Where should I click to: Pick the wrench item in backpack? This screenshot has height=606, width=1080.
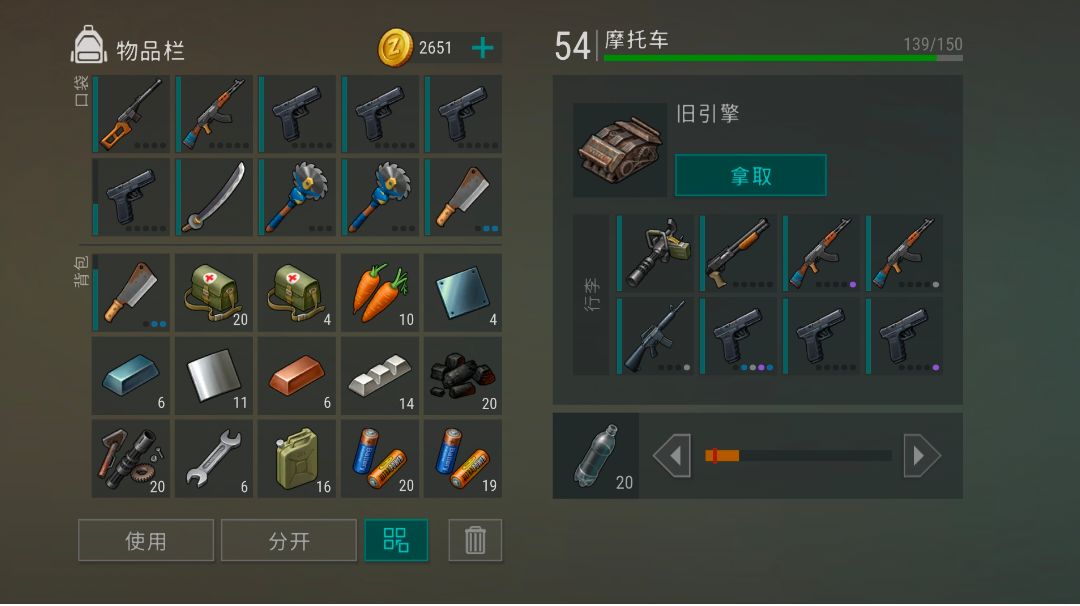point(214,459)
